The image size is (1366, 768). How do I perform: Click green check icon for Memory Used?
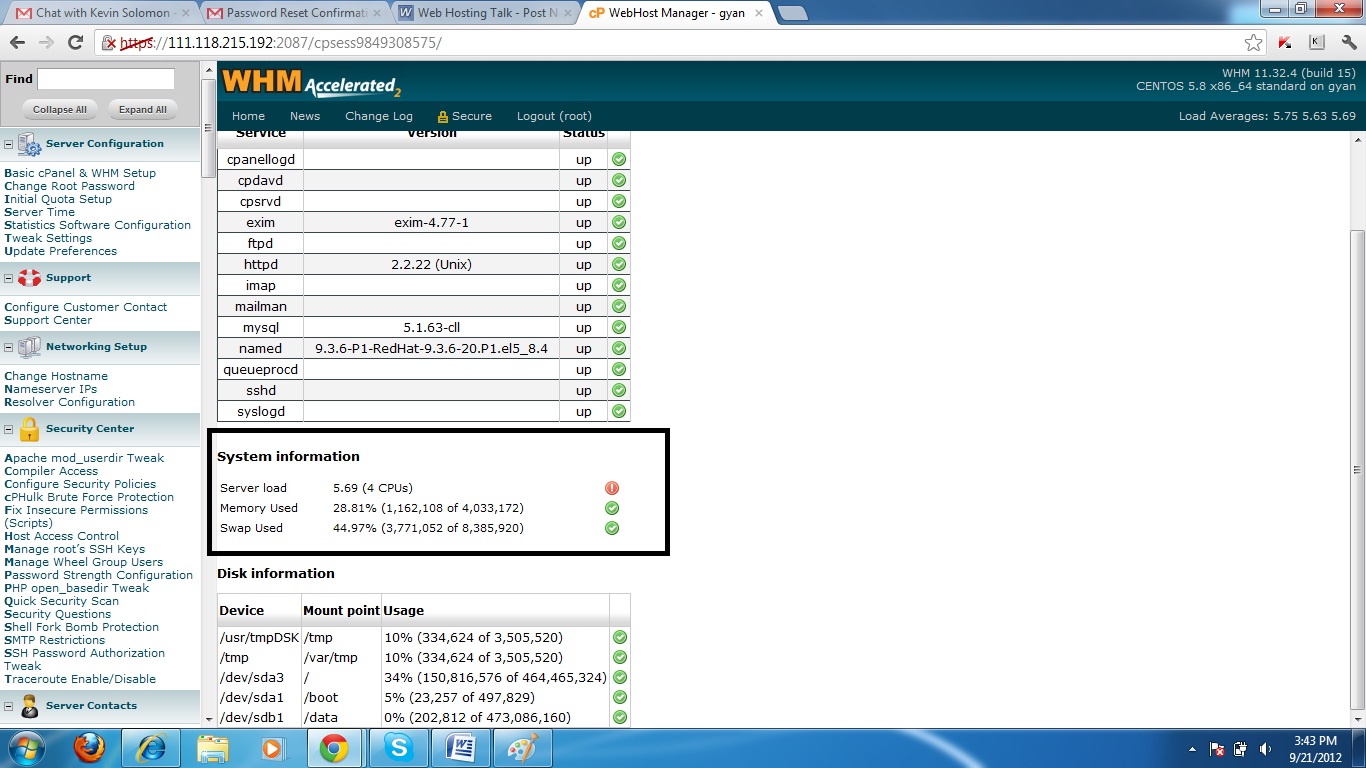(x=612, y=508)
